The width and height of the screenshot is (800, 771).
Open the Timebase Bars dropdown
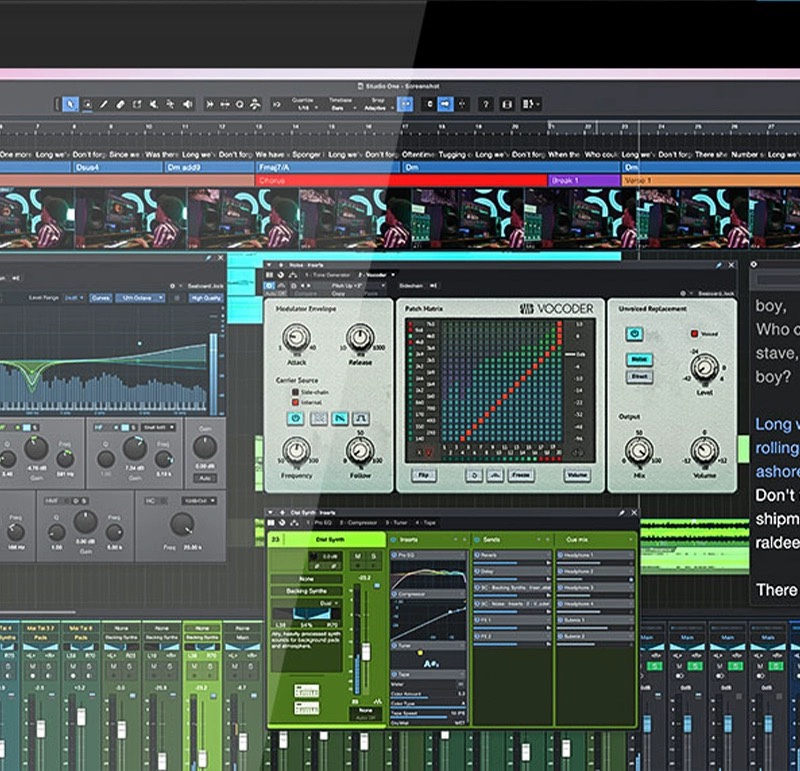[340, 108]
